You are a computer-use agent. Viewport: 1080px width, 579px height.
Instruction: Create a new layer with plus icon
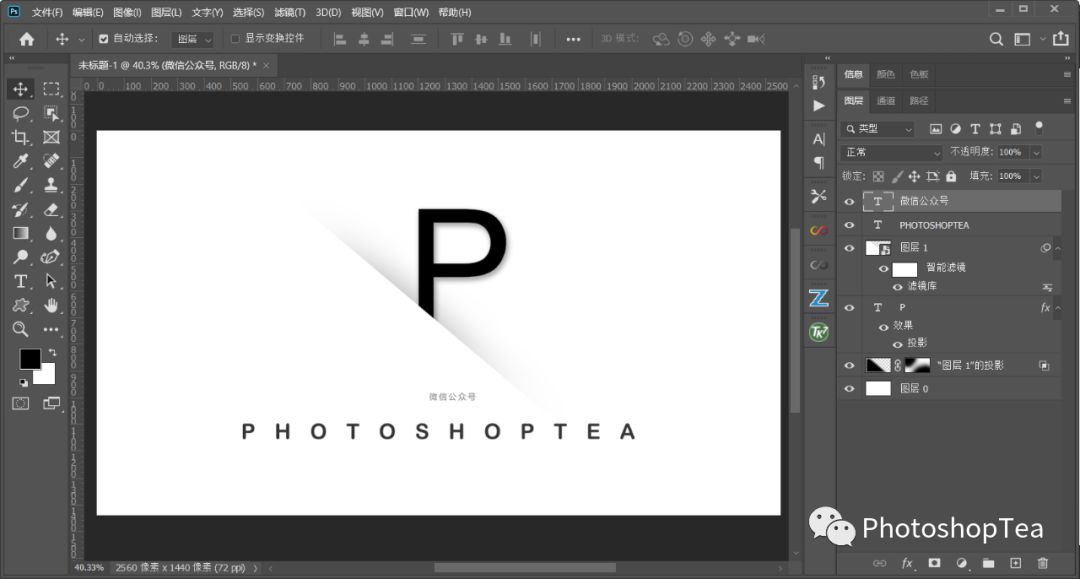(x=1015, y=563)
